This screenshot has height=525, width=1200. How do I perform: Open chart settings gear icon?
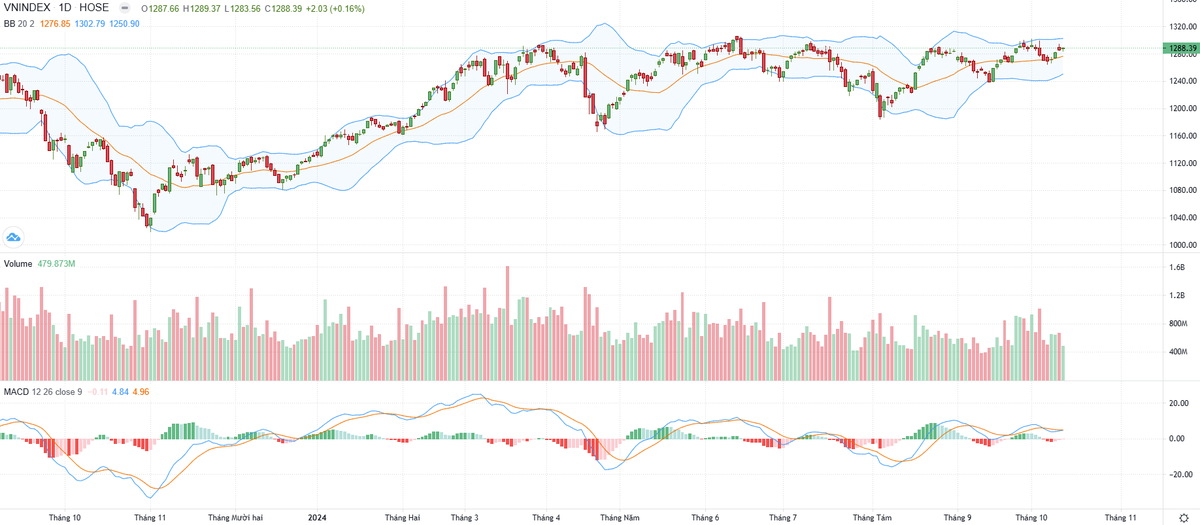1182,517
